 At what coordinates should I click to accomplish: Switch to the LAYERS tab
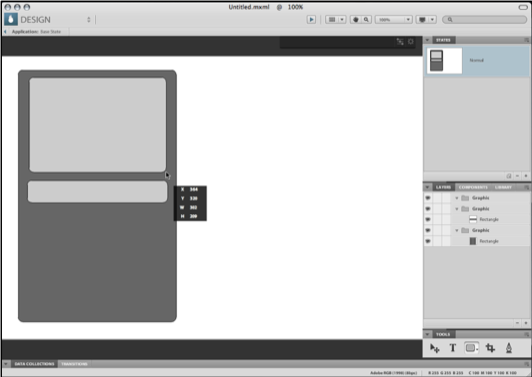443,187
